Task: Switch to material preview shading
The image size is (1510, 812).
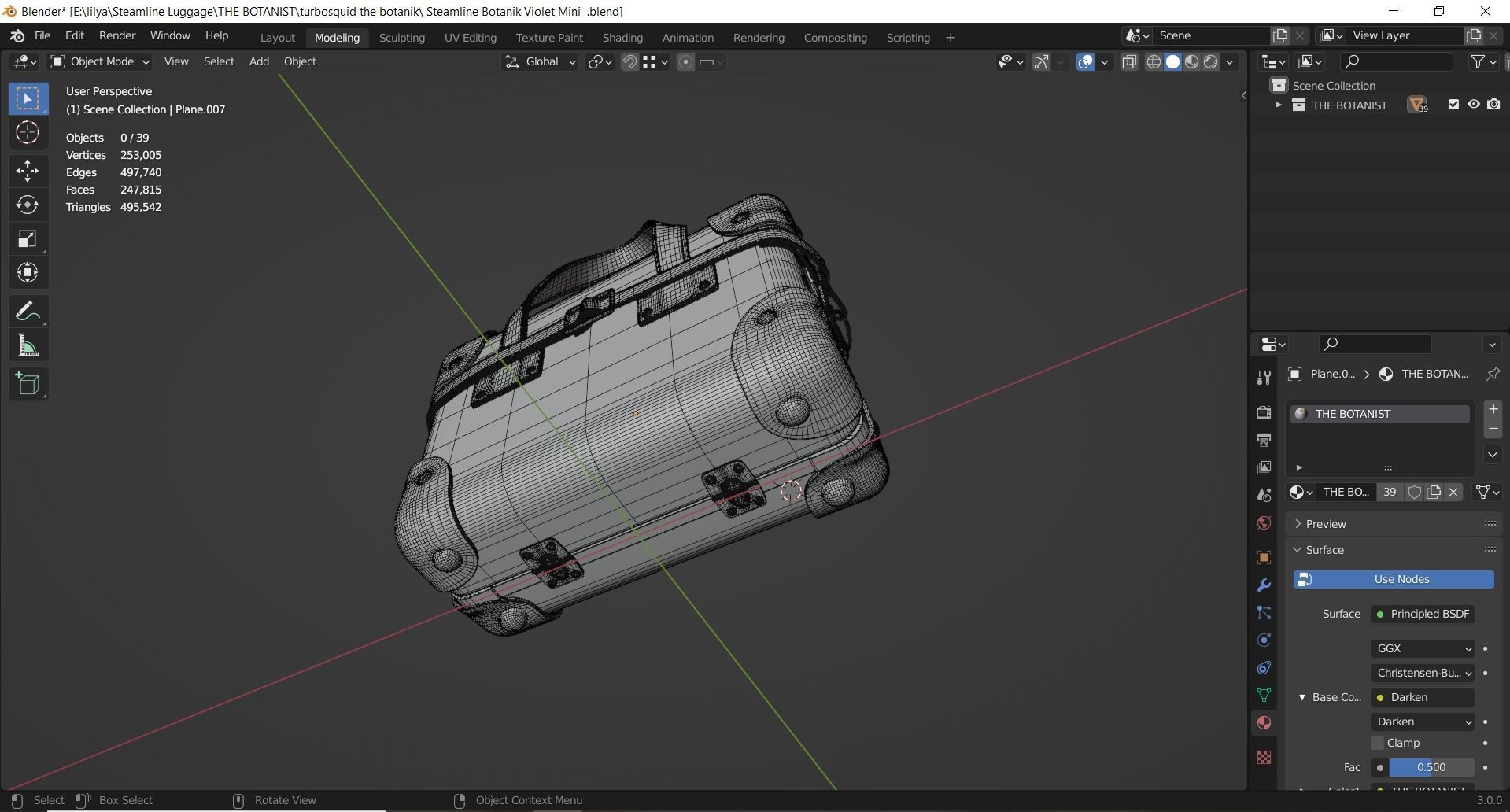Action: tap(1191, 62)
